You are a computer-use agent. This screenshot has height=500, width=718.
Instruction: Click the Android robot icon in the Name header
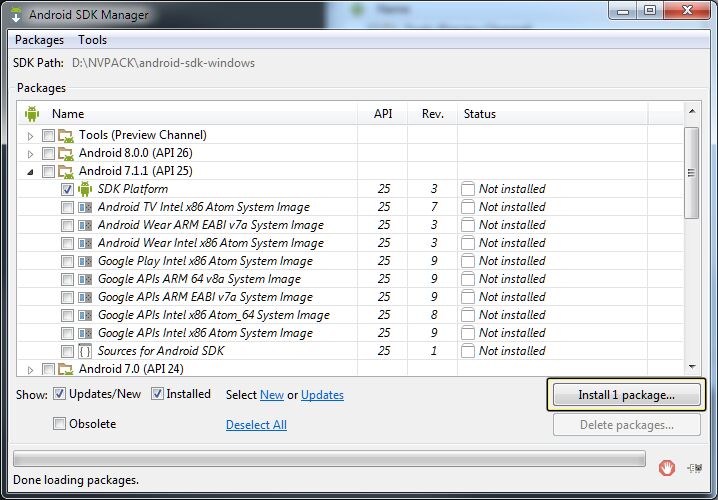tap(32, 114)
